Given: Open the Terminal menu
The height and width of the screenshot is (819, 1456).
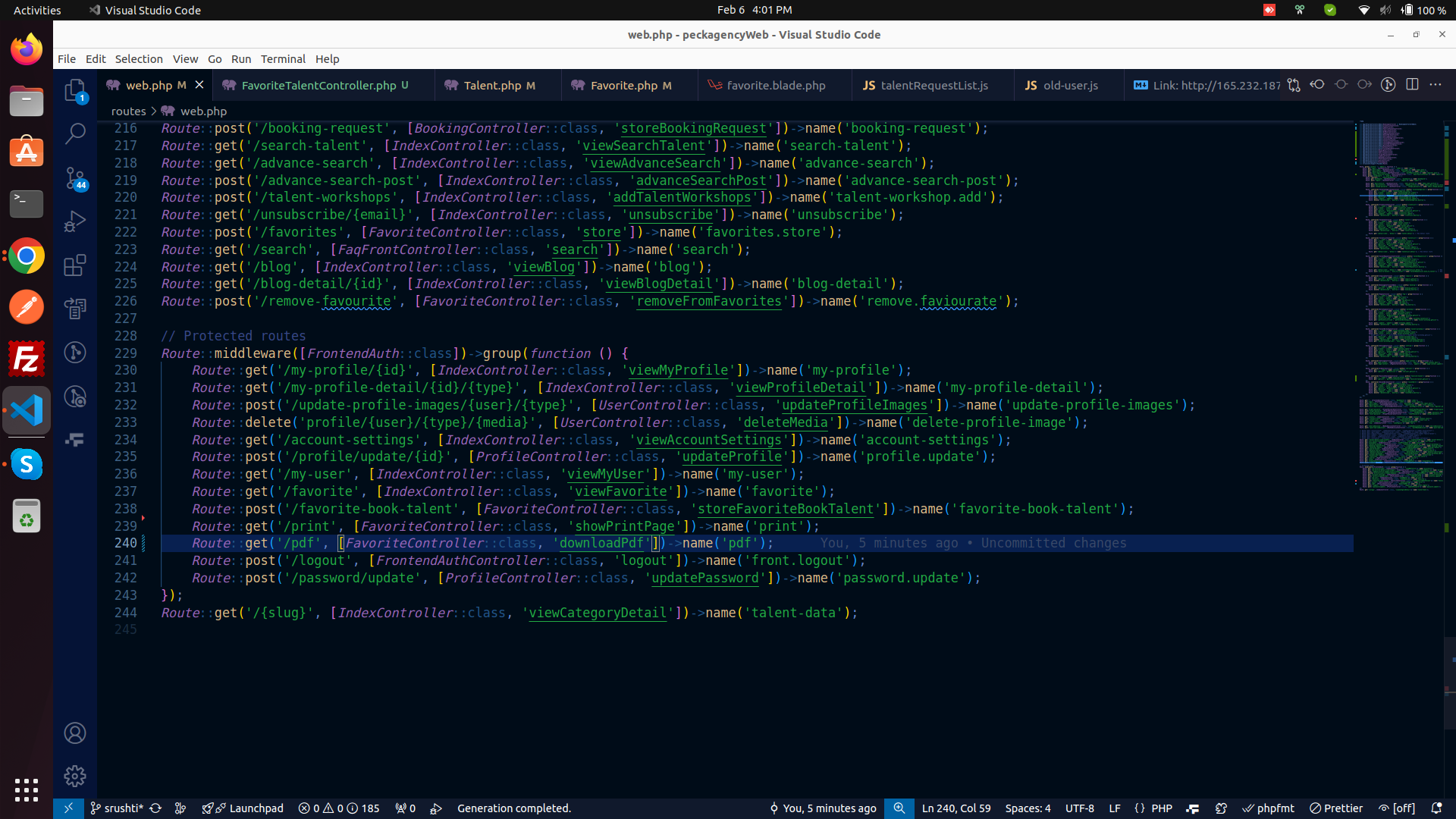Looking at the screenshot, I should click(x=283, y=59).
